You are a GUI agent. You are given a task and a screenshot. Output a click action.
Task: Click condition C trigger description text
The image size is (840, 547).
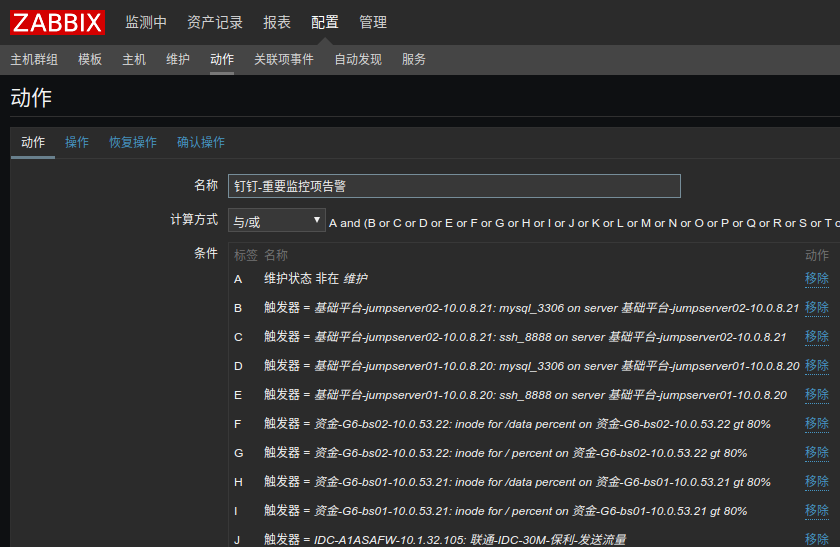pyautogui.click(x=525, y=337)
